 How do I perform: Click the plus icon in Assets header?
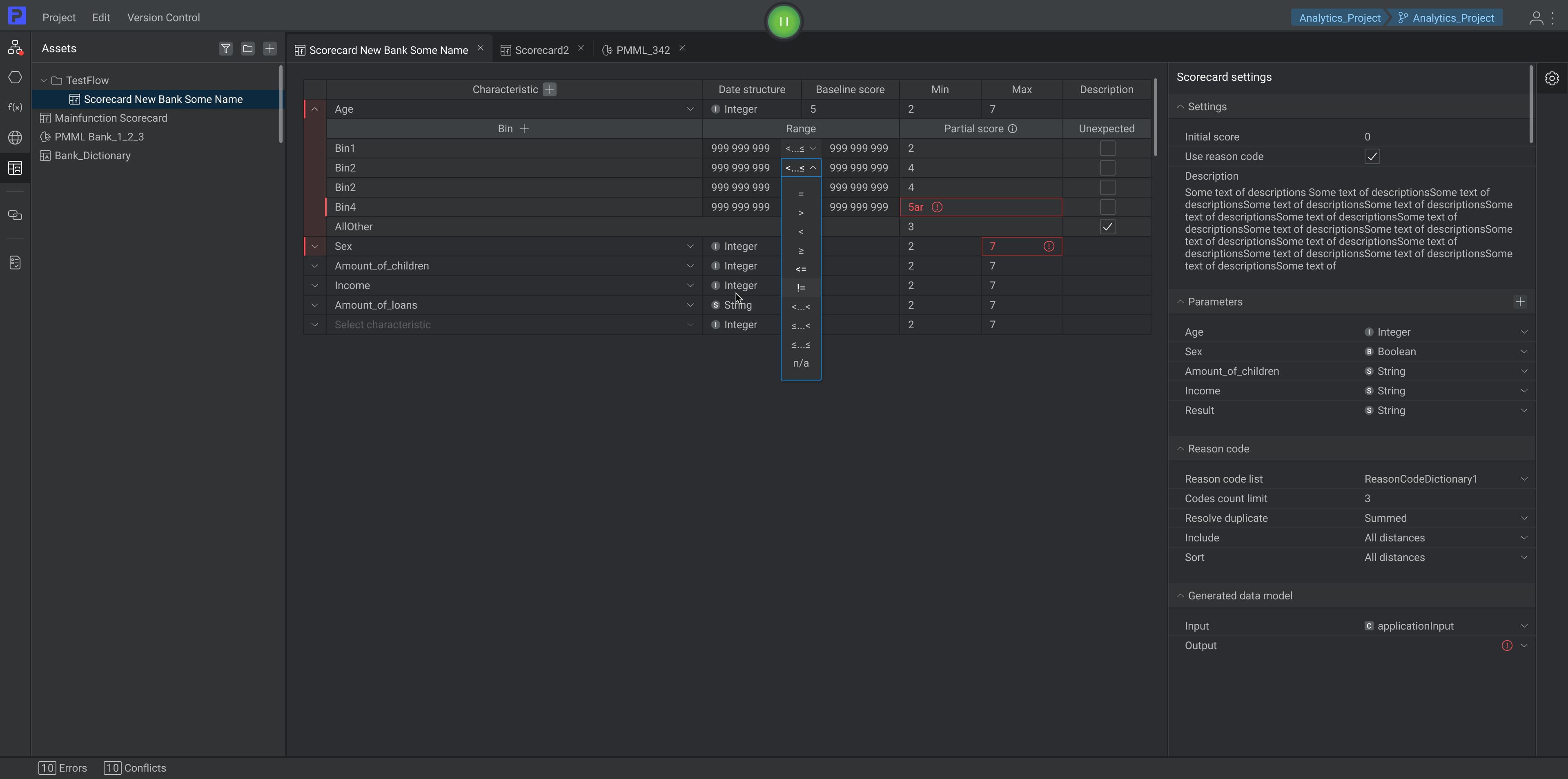click(269, 48)
